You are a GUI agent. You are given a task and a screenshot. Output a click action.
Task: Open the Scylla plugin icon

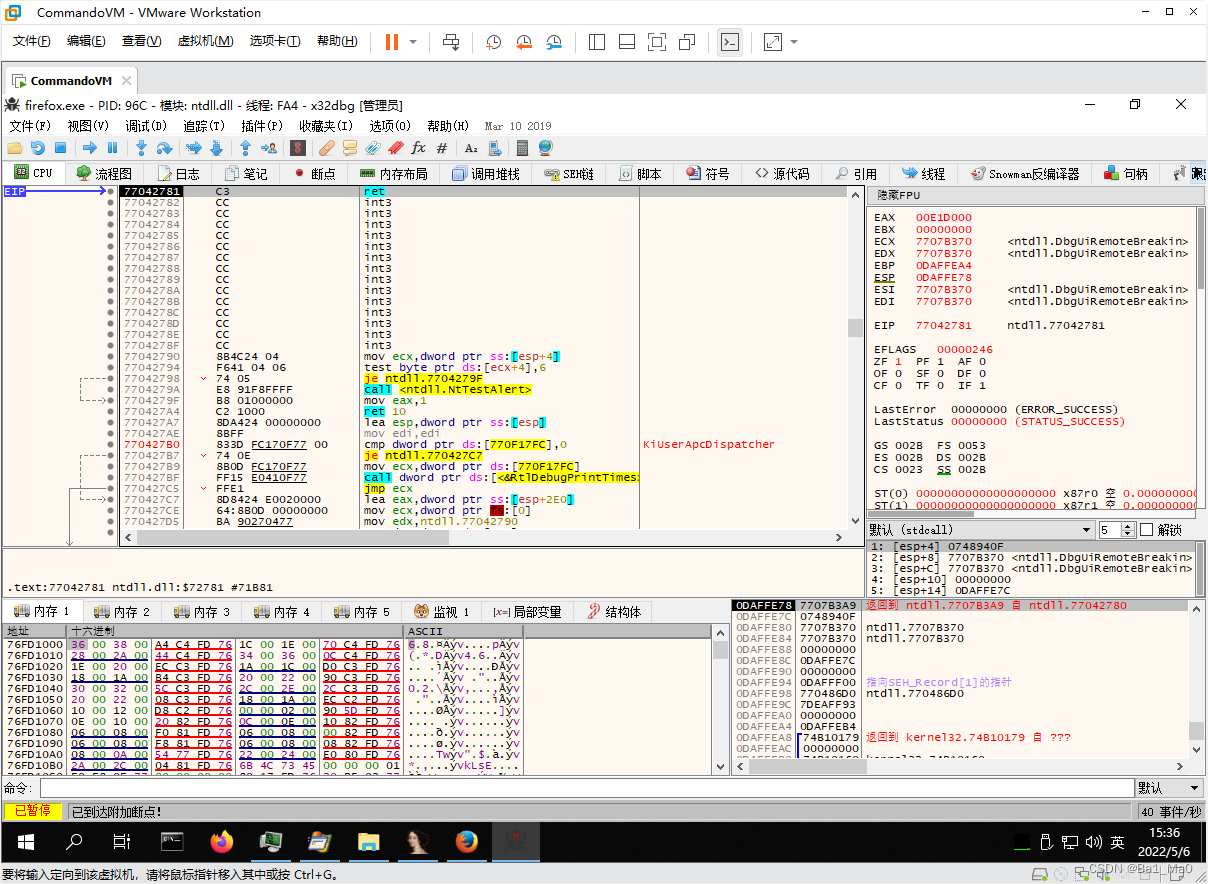(297, 147)
